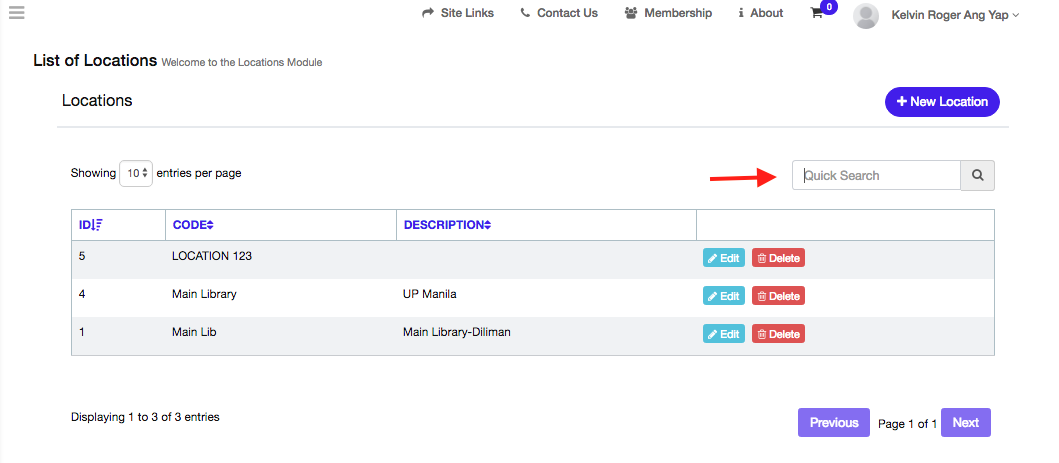Image resolution: width=1059 pixels, height=463 pixels.
Task: Open the hamburger sidebar menu
Action: coord(16,13)
